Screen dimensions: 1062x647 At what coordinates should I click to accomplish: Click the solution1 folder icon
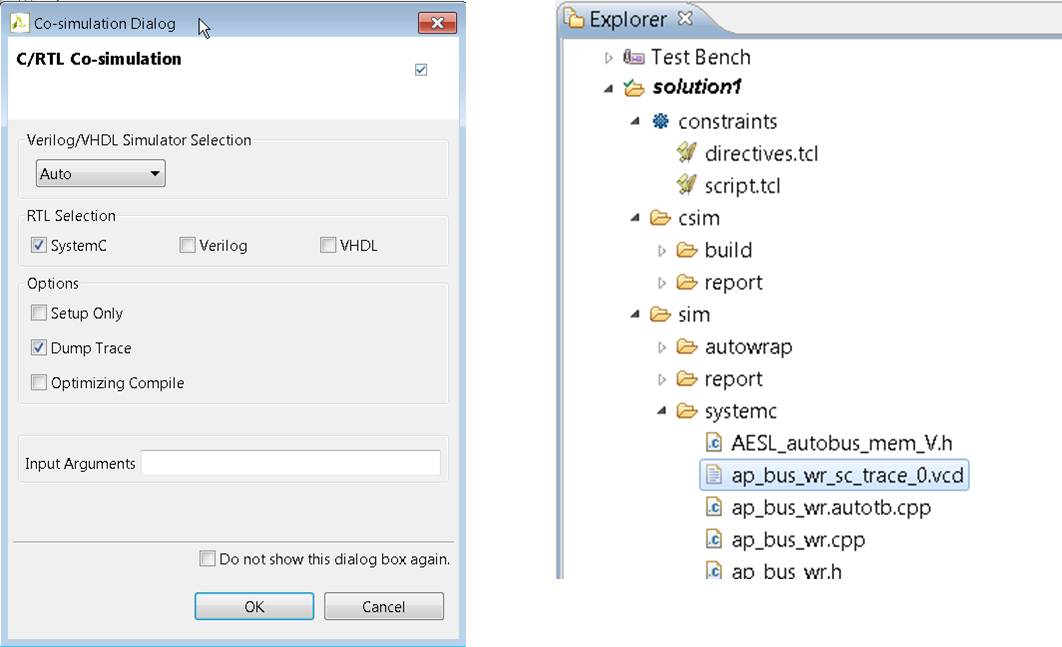(x=633, y=88)
